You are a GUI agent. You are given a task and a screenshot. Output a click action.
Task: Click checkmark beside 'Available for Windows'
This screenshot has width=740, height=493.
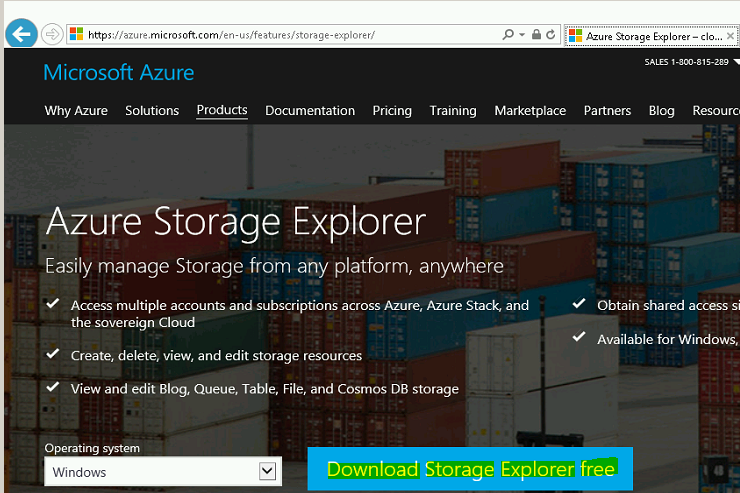click(x=579, y=337)
